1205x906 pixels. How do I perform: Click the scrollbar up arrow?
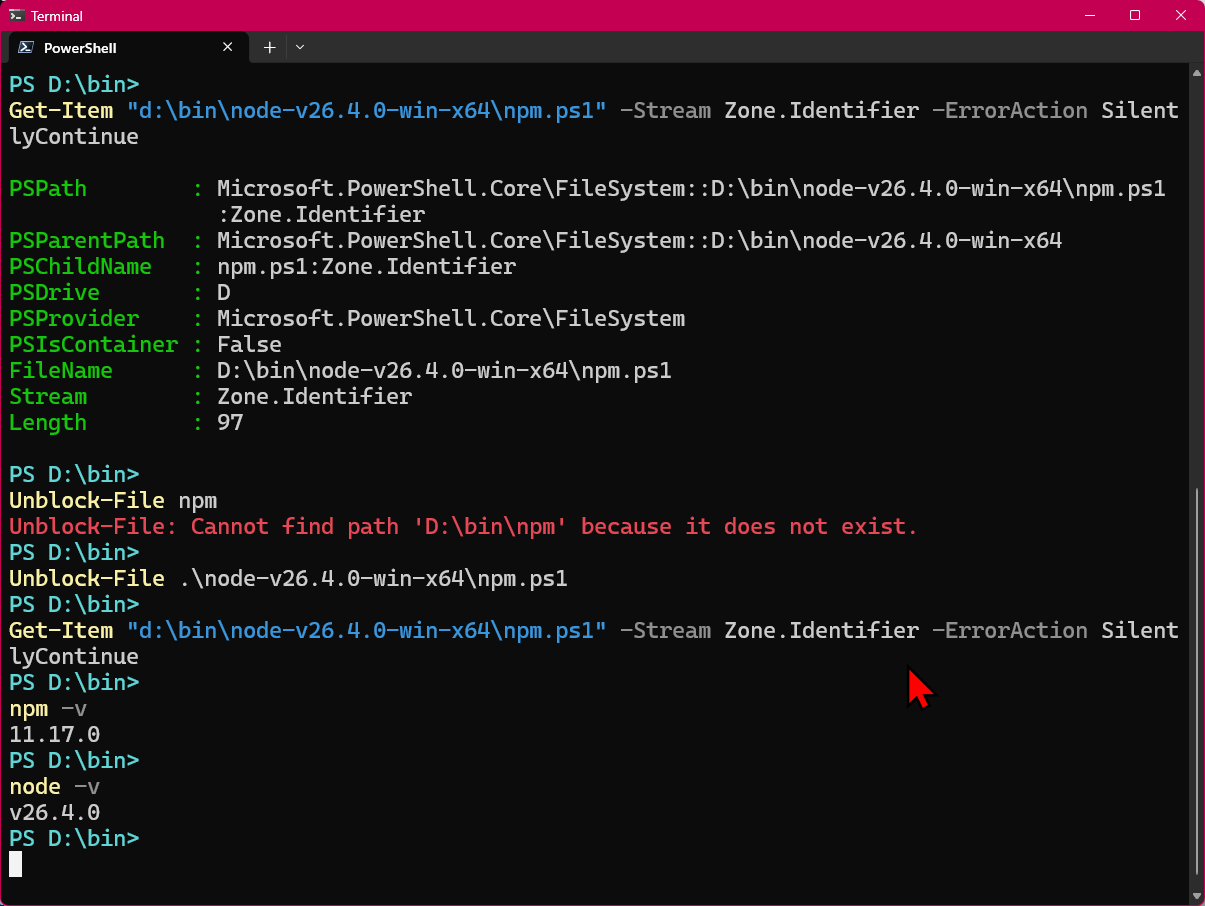click(1196, 72)
